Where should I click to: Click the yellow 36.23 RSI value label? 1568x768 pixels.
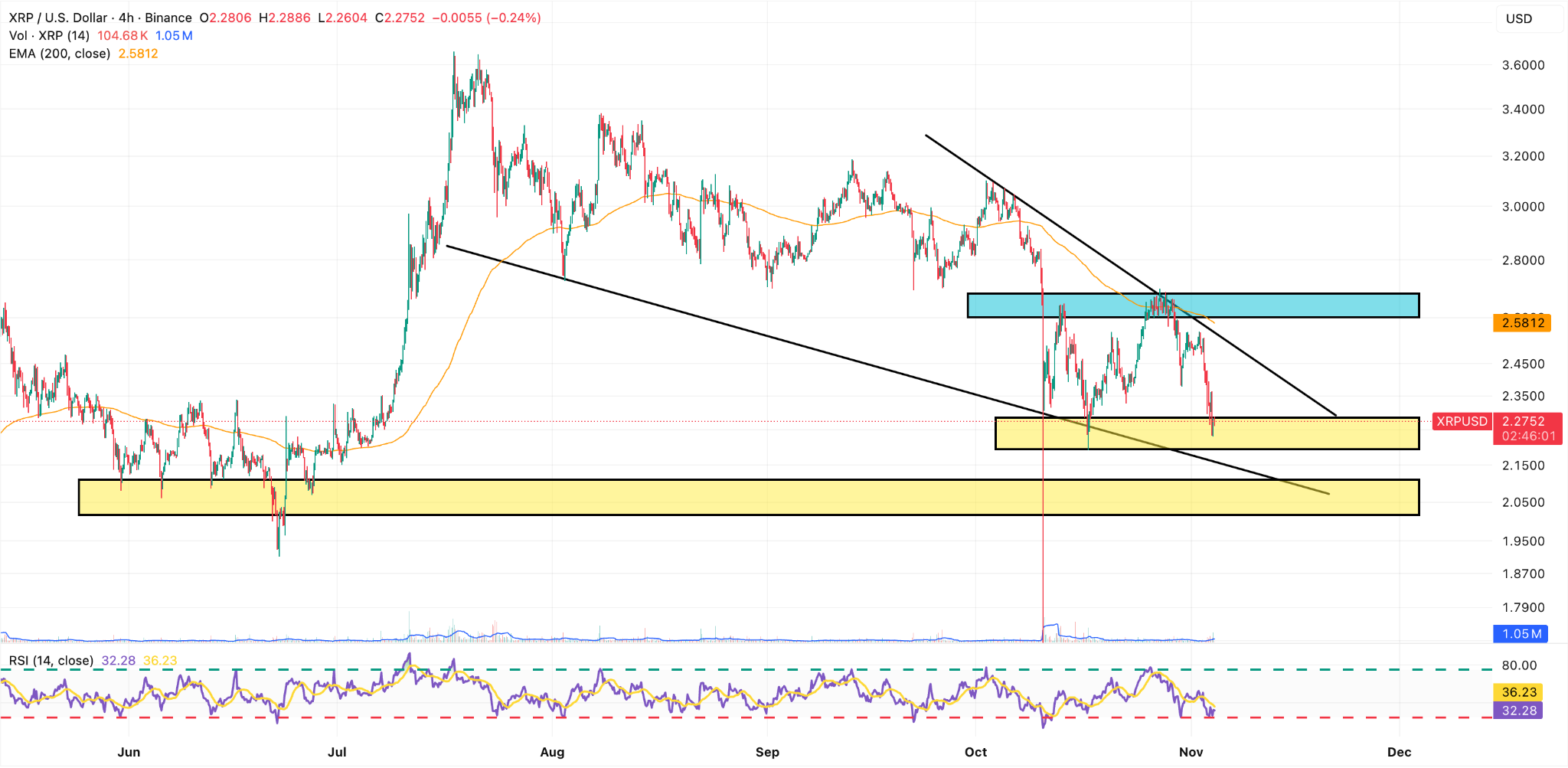coord(1519,692)
